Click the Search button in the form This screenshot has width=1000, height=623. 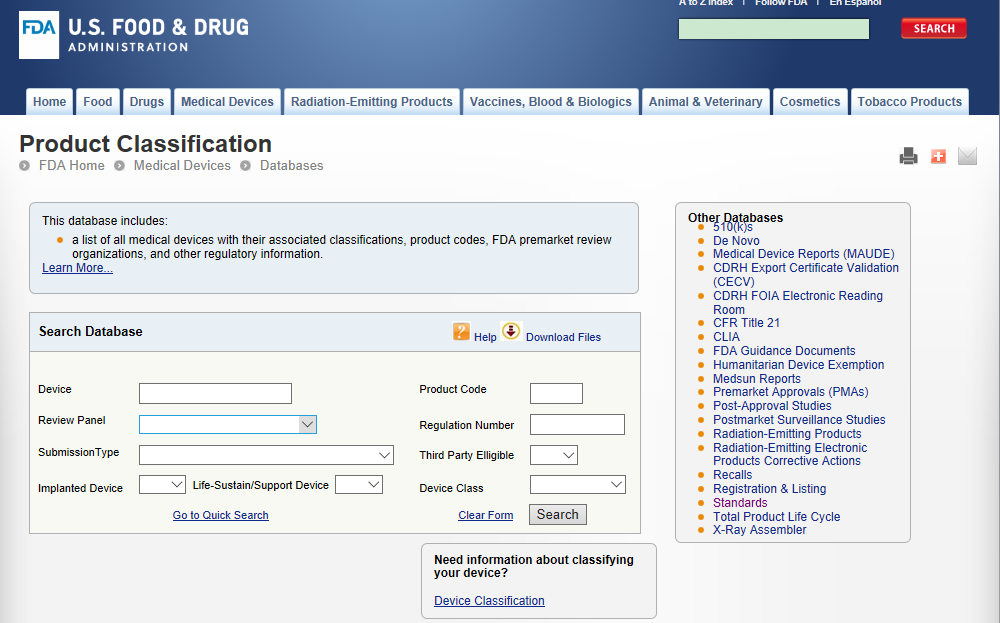[x=557, y=515]
